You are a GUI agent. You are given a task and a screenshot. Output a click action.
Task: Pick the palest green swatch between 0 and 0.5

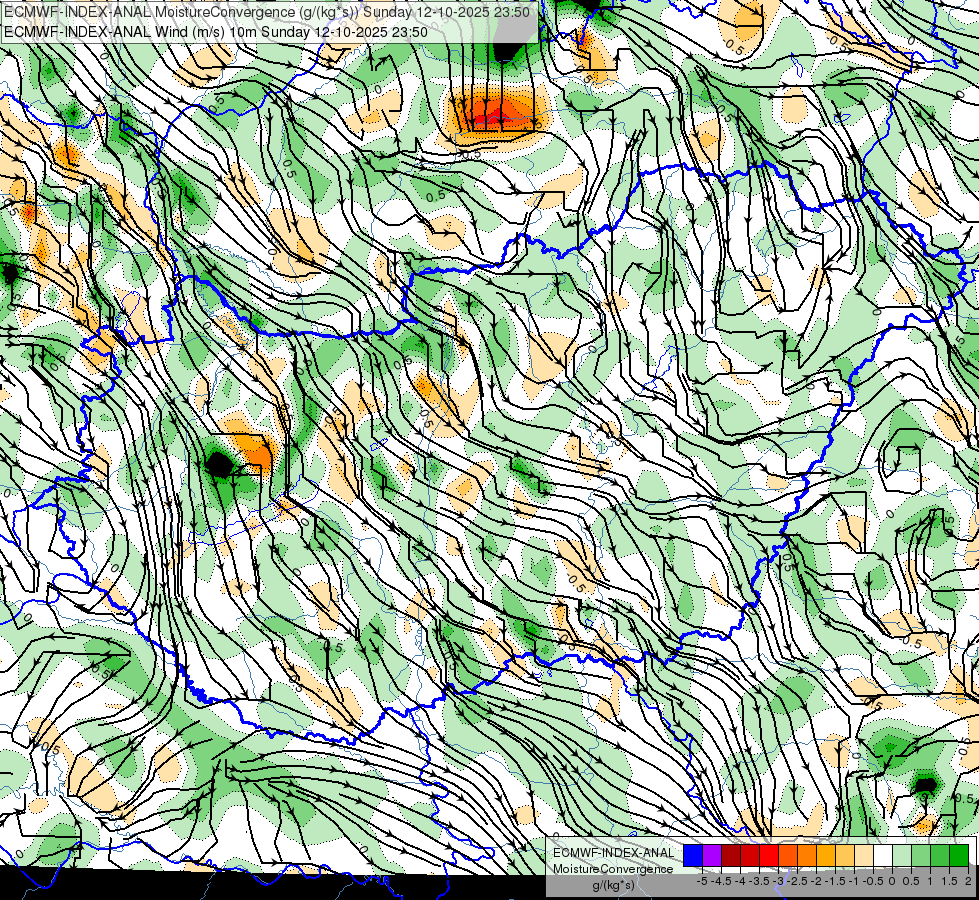[x=902, y=856]
